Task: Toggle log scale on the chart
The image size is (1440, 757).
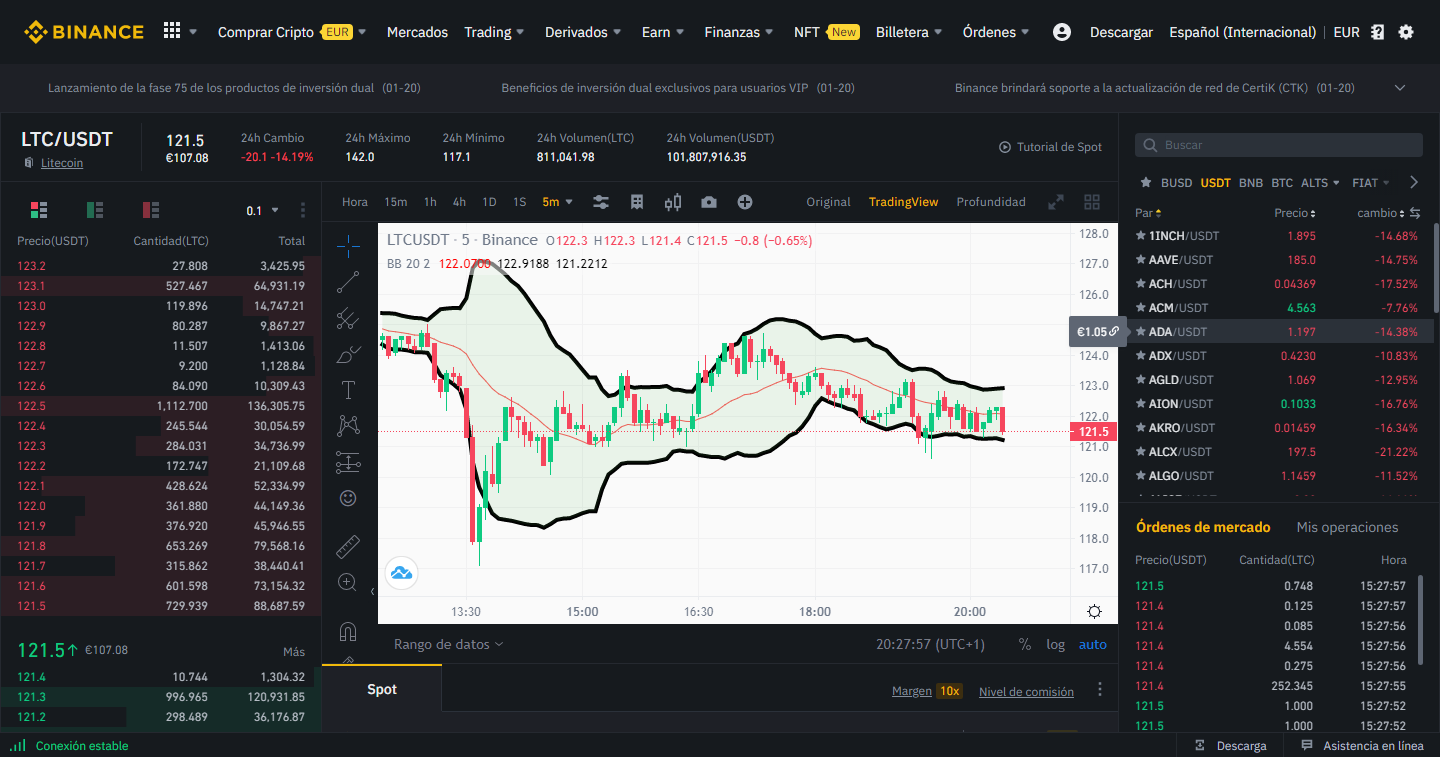Action: point(1056,645)
